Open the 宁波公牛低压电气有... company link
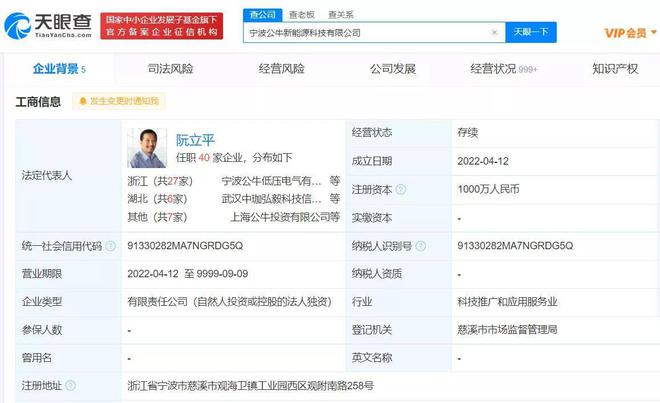The image size is (660, 403). coord(271,181)
